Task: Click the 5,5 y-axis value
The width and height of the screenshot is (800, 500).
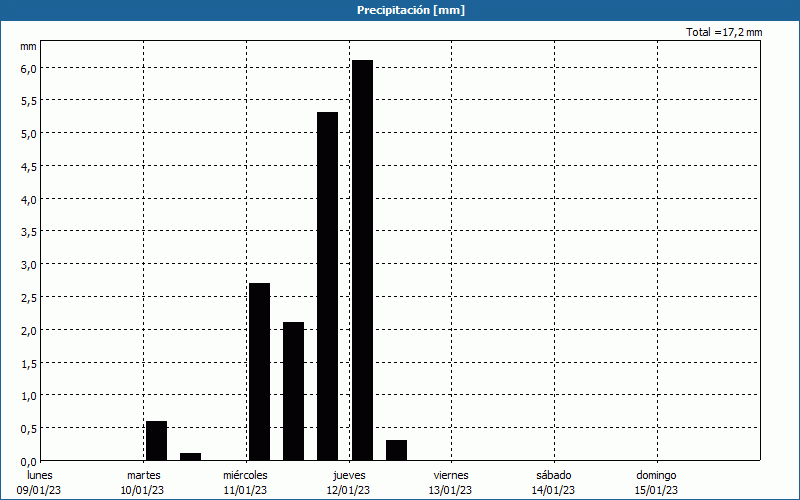Action: (29, 102)
